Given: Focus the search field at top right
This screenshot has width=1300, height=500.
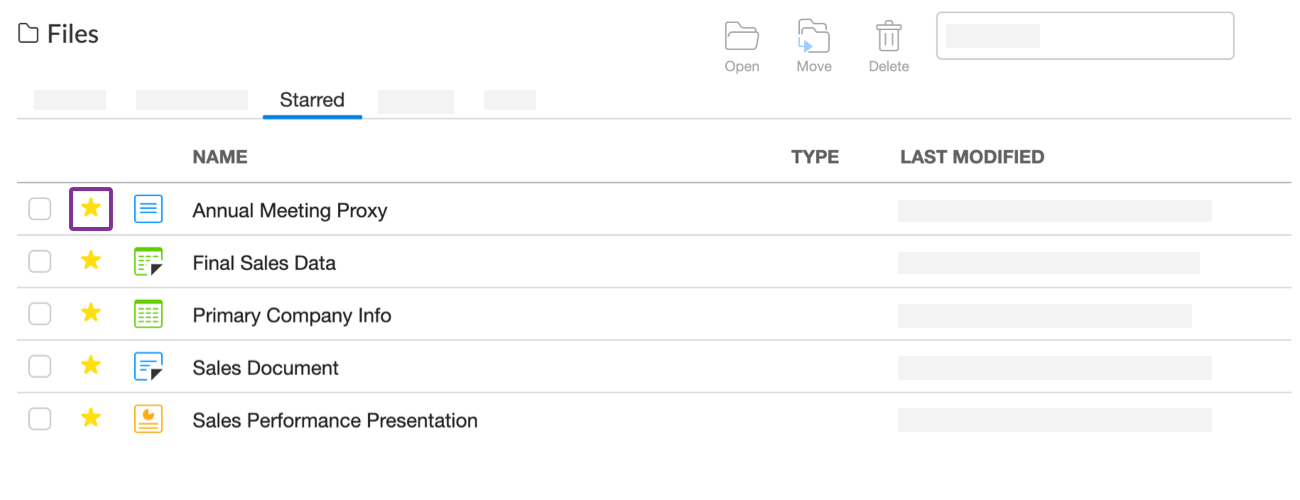Looking at the screenshot, I should click(1085, 36).
